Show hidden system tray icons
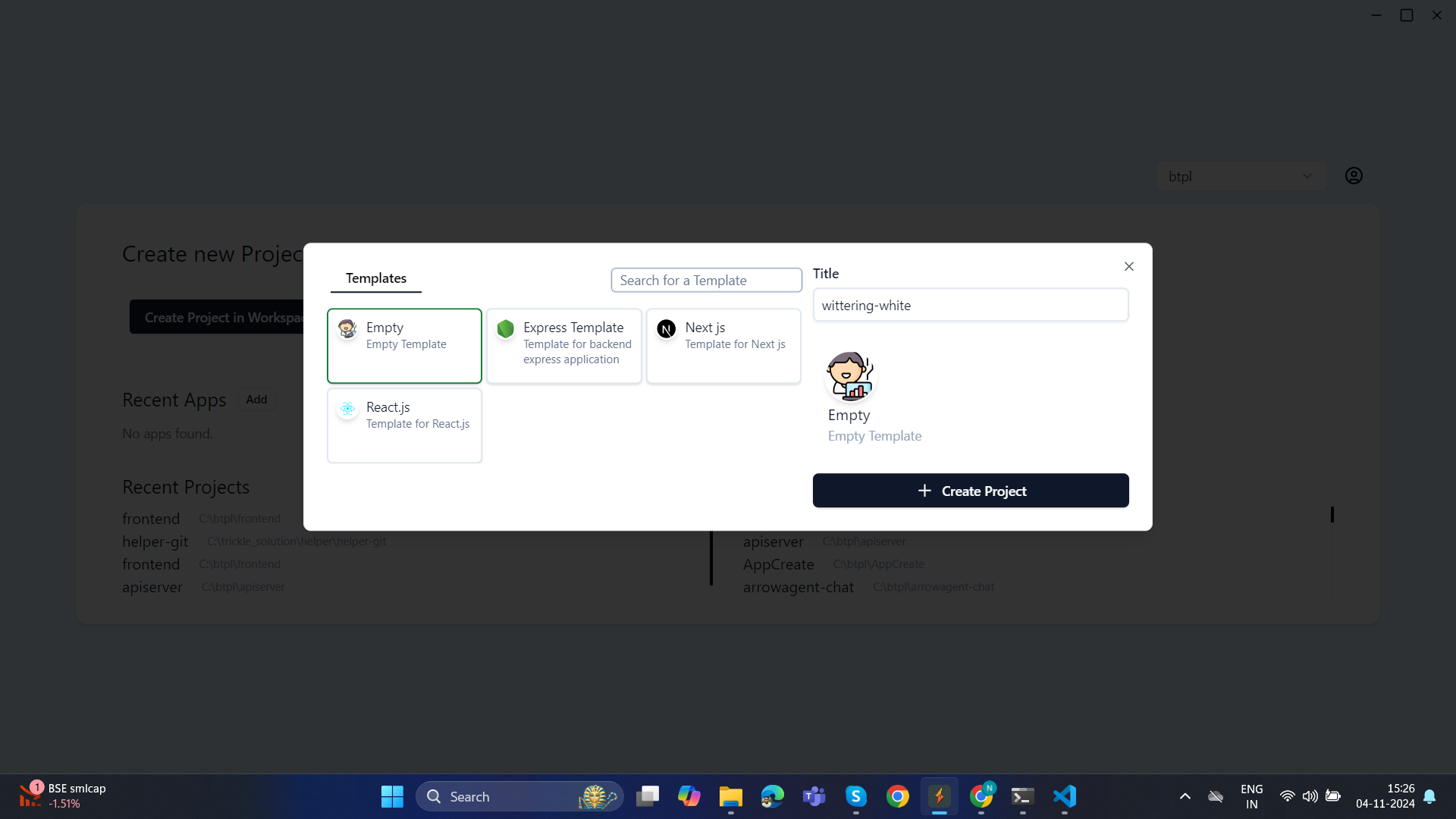The height and width of the screenshot is (819, 1456). (x=1185, y=796)
